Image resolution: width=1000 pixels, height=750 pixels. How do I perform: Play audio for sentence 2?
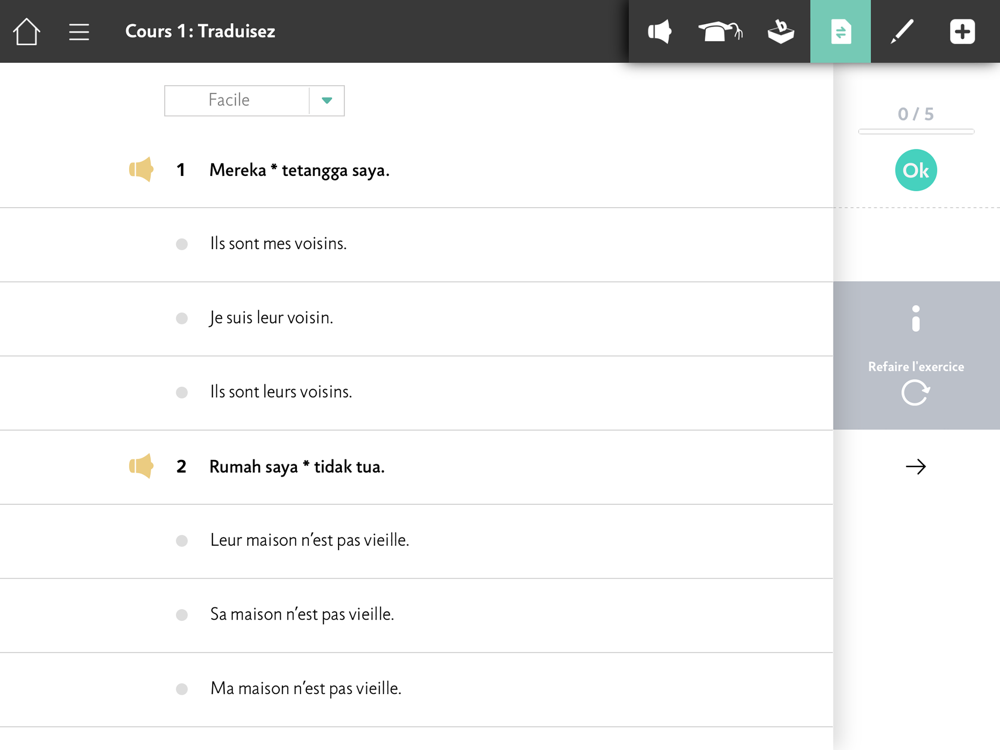point(141,466)
